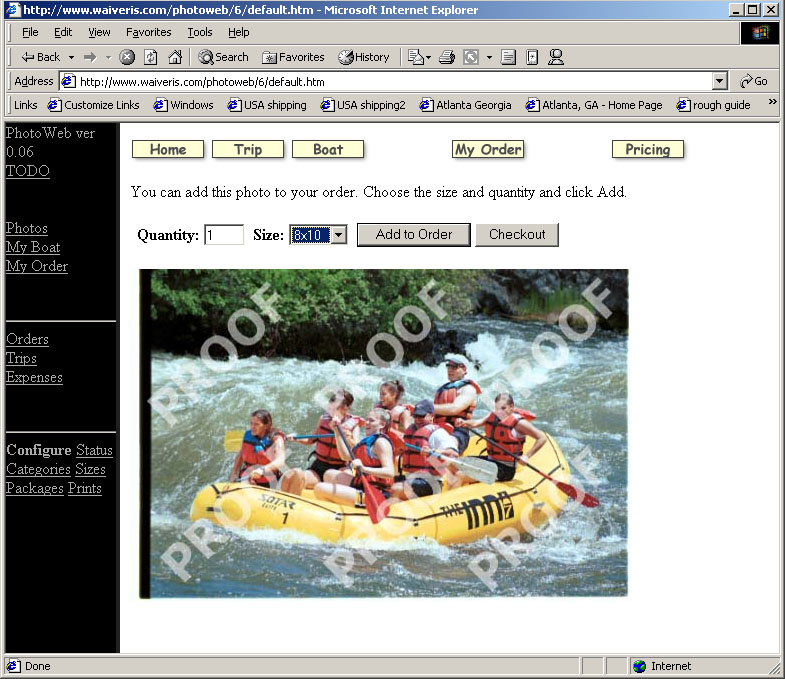
Task: Go to the Home page icon
Action: (x=175, y=57)
